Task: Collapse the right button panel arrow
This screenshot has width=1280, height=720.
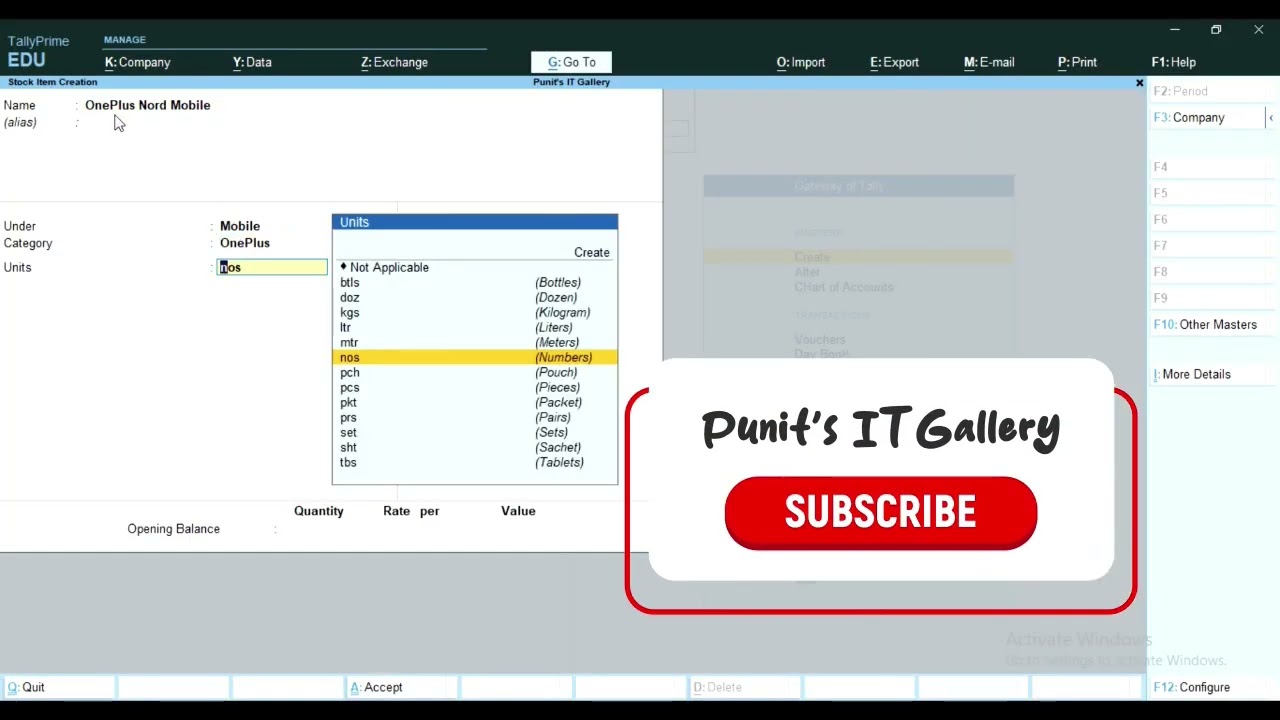Action: tap(1271, 117)
